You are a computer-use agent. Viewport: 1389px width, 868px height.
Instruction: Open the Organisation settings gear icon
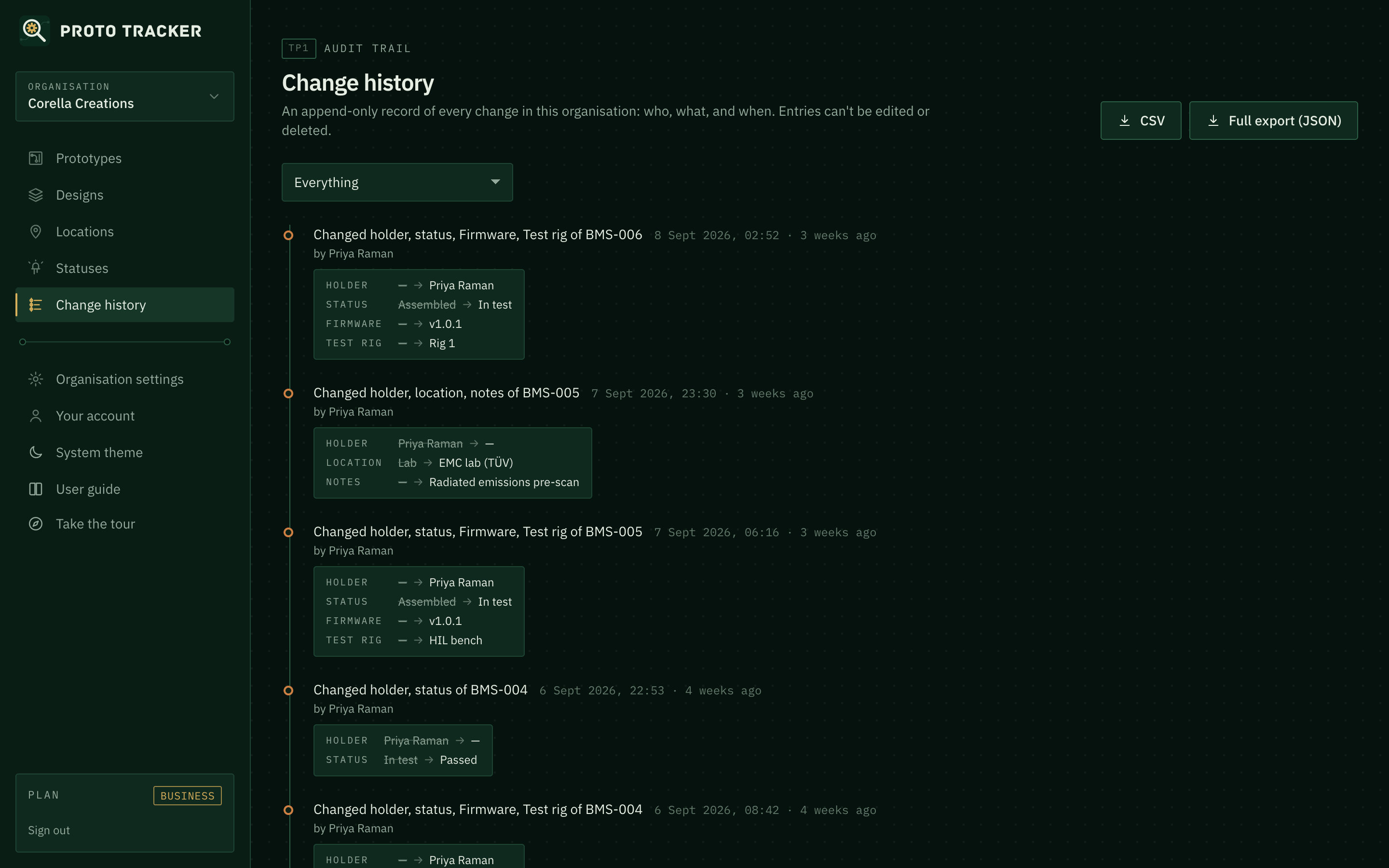coord(36,379)
